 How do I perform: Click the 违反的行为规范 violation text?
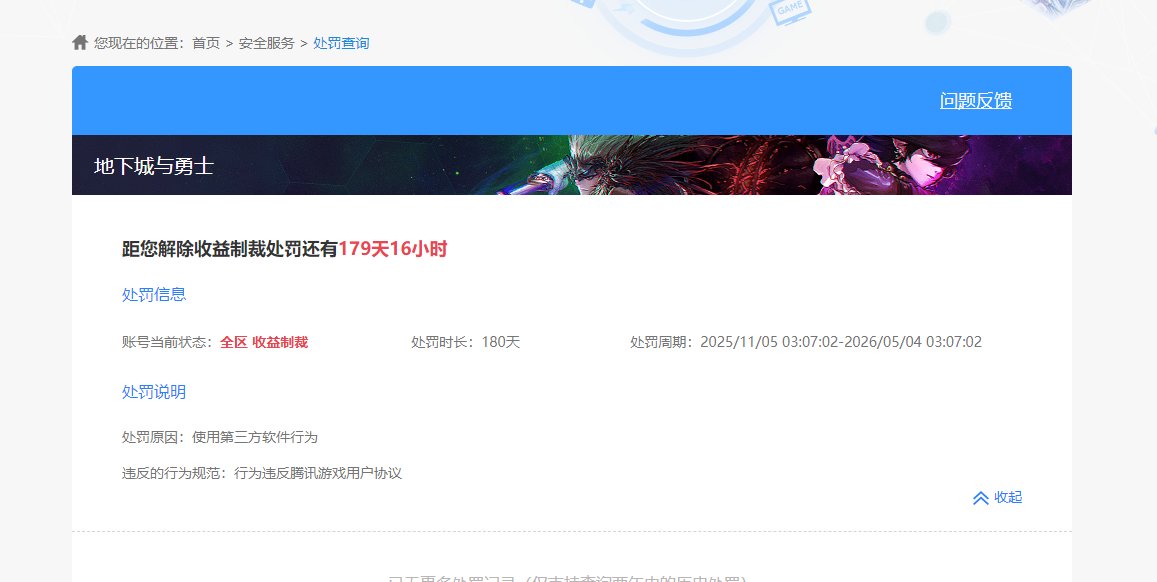click(x=262, y=473)
